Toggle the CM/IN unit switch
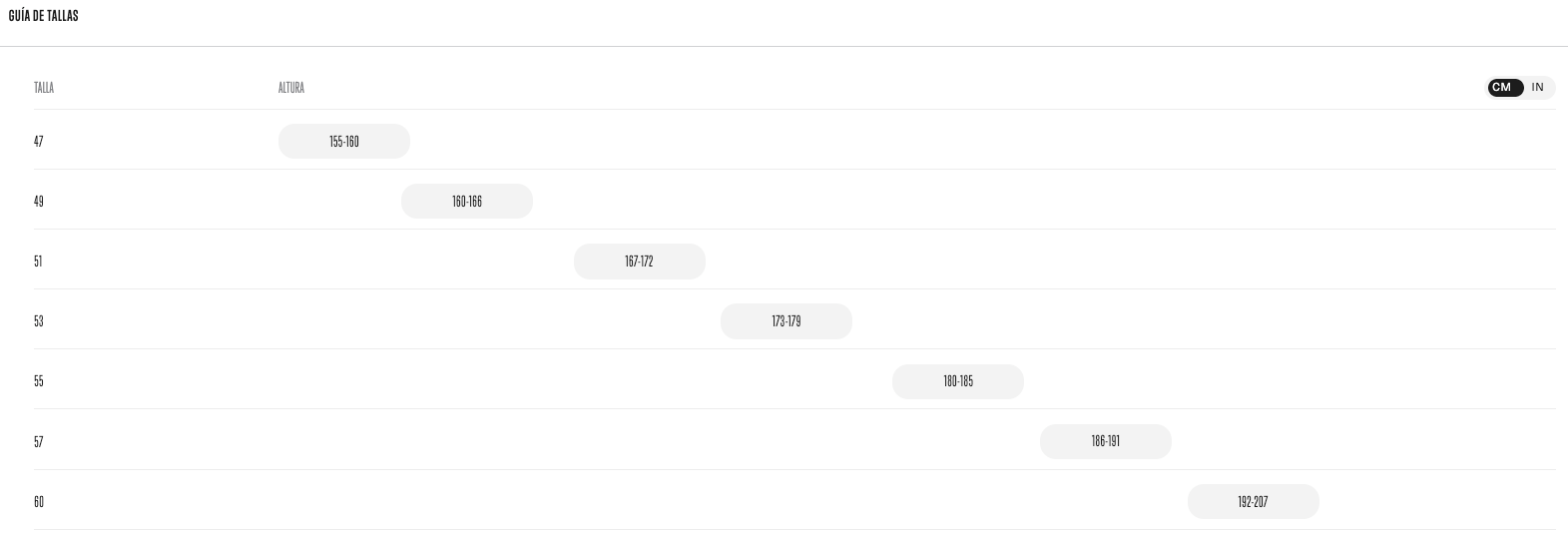The width and height of the screenshot is (1568, 533). (1520, 88)
